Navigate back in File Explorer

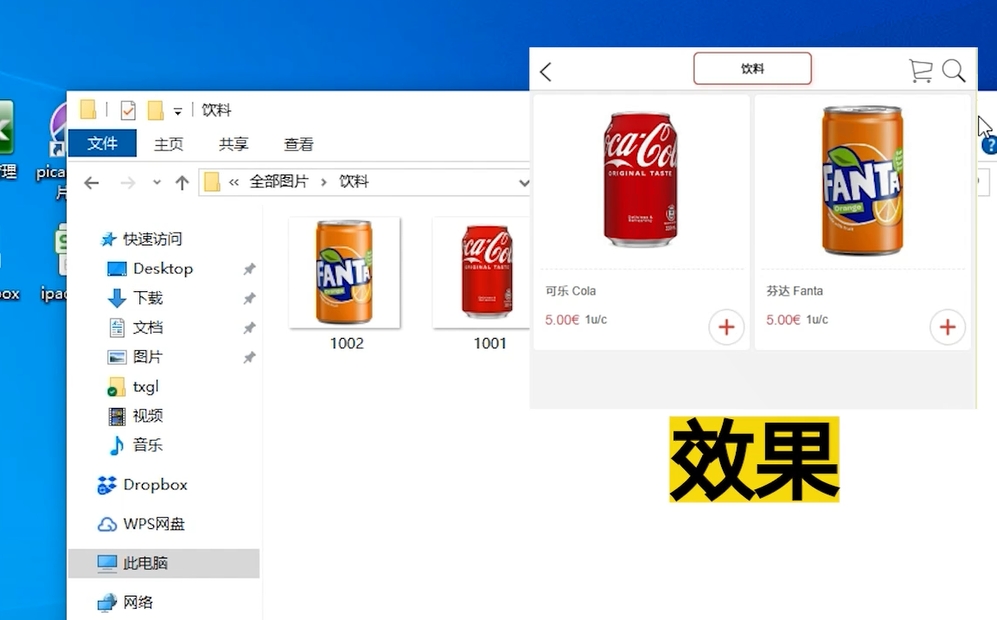[92, 183]
